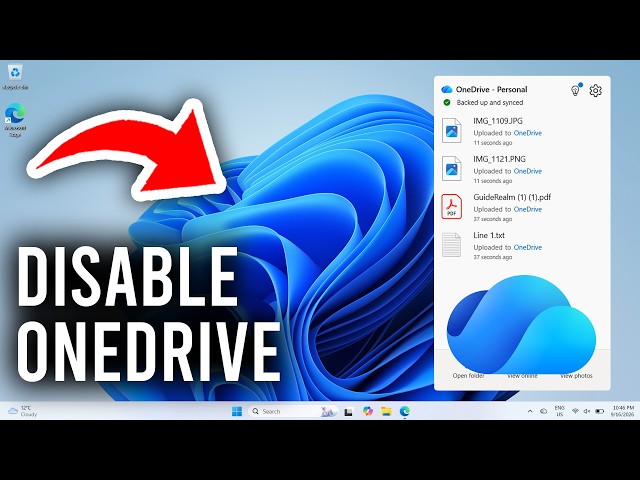
Task: Click the lightbulb tips icon in OneDrive
Action: click(576, 90)
